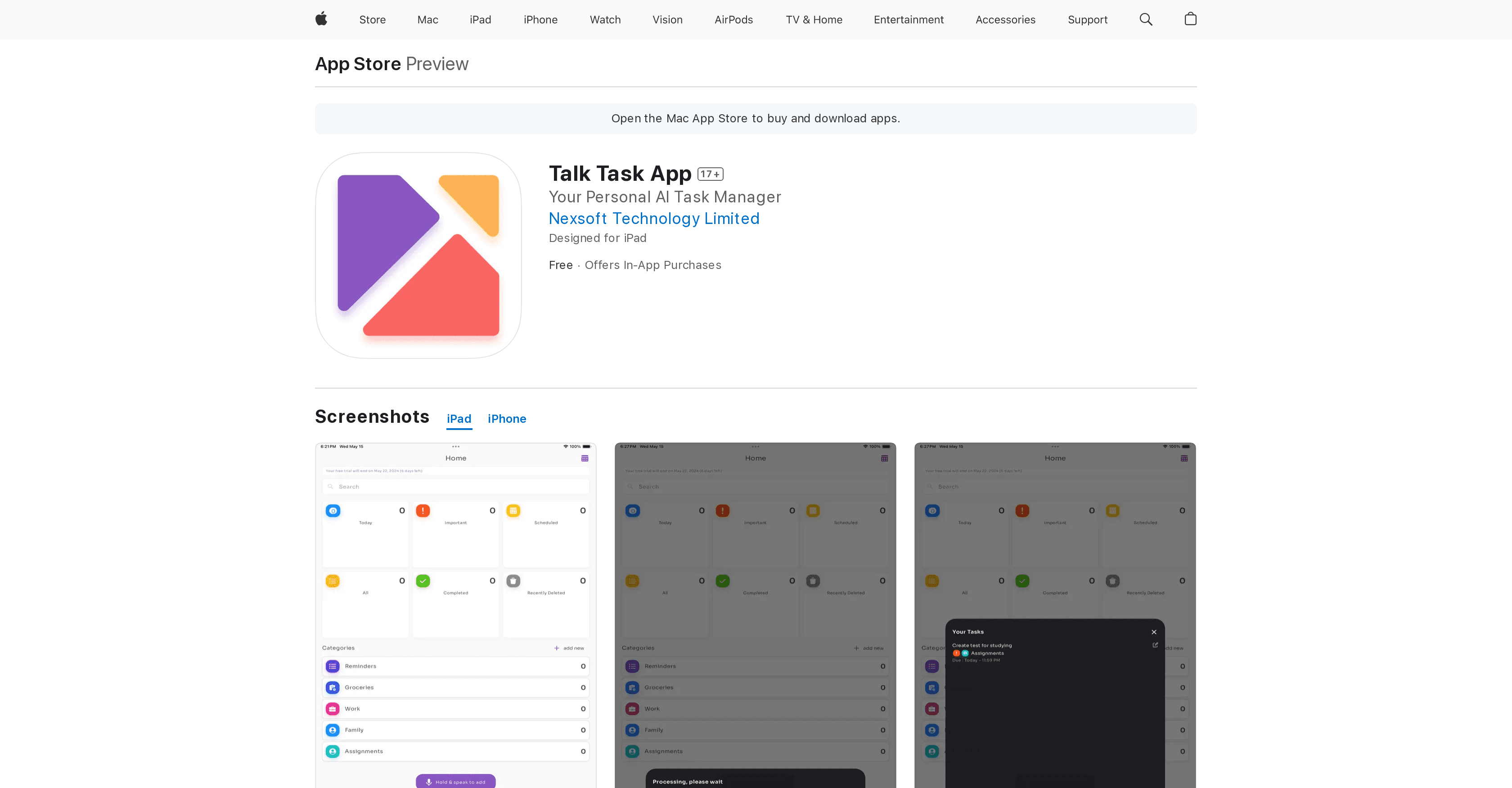Open the Support menu item
The width and height of the screenshot is (1512, 788).
1087,19
